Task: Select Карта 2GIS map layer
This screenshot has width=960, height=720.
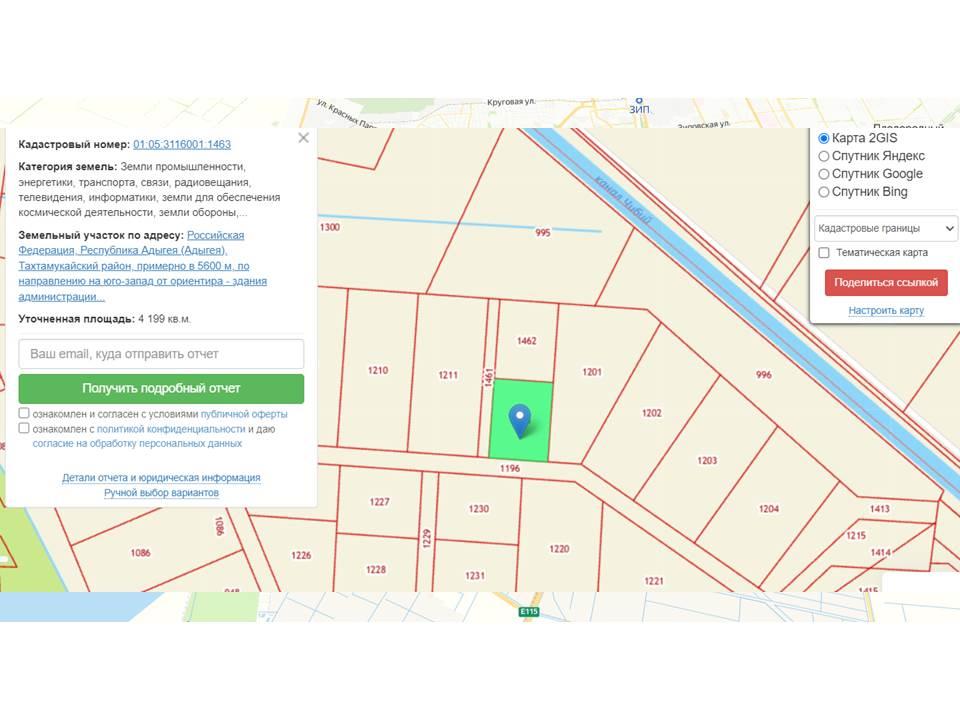Action: tap(823, 138)
